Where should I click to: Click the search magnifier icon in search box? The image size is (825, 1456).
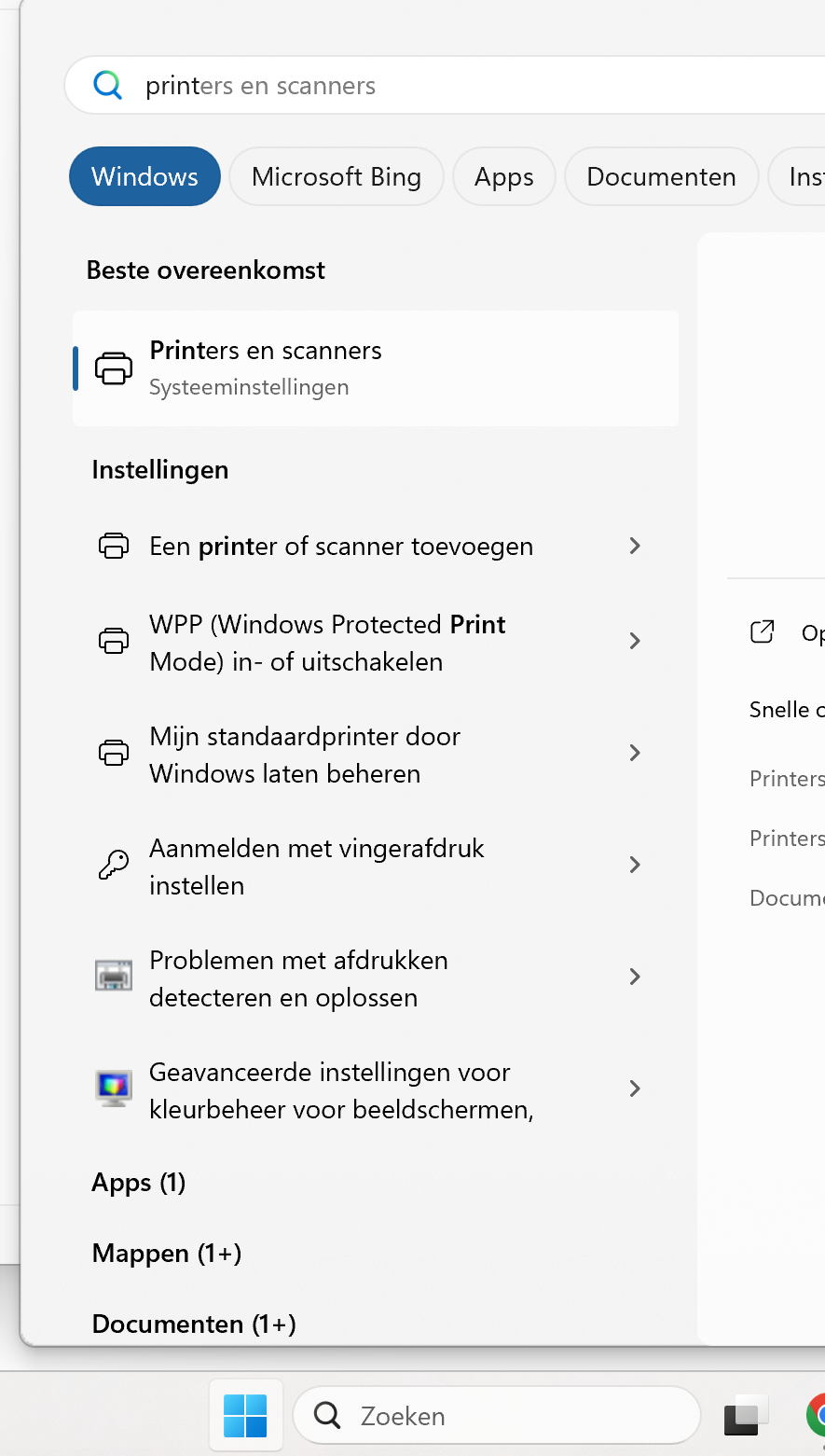tap(108, 86)
